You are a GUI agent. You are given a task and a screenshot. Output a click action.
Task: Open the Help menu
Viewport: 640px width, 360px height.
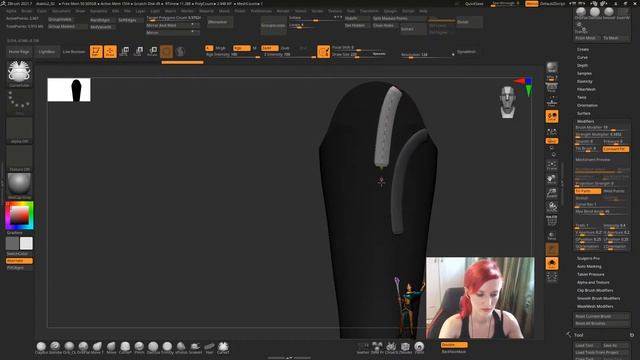point(424,11)
